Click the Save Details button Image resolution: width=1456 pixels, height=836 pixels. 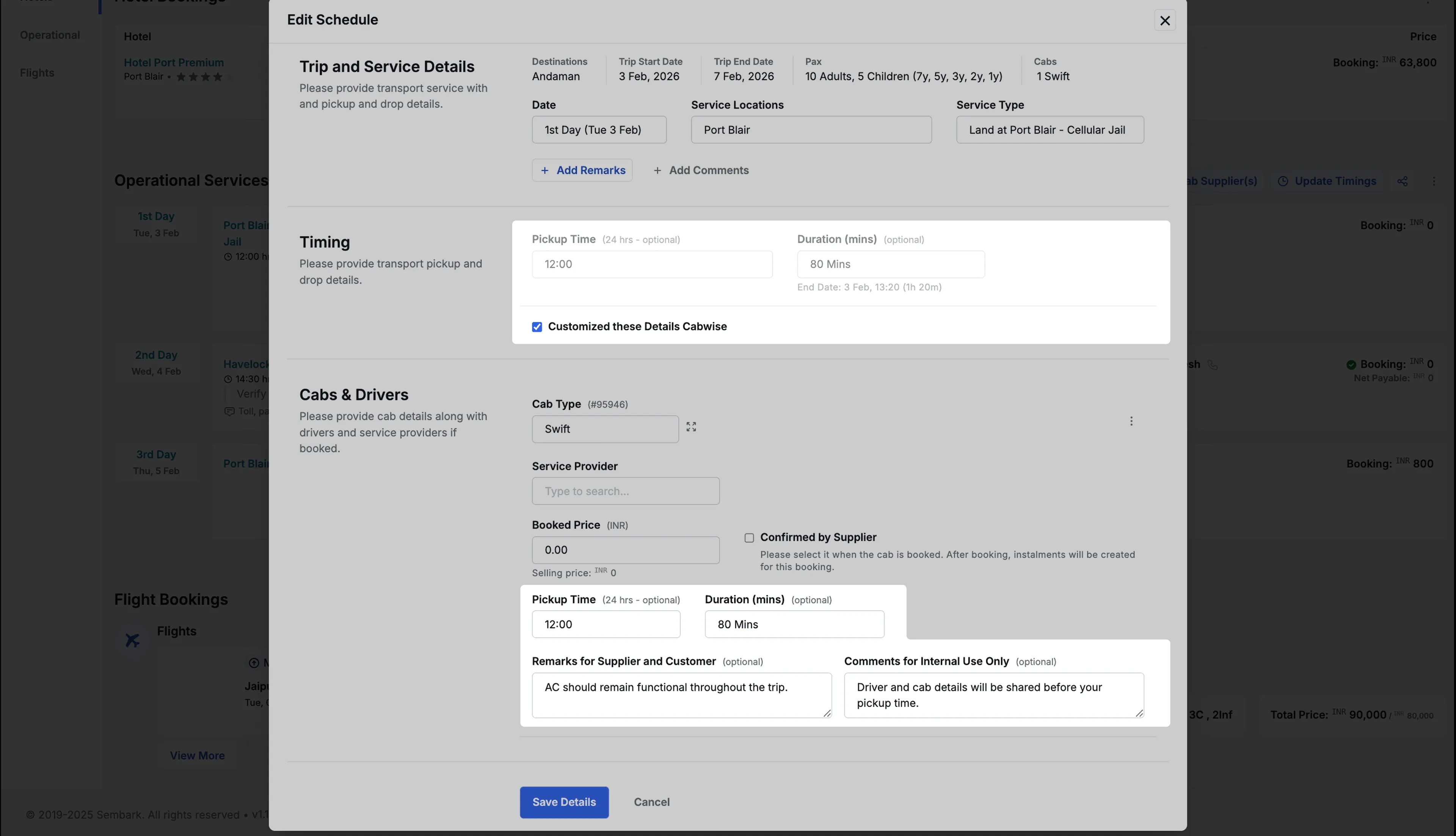tap(563, 801)
